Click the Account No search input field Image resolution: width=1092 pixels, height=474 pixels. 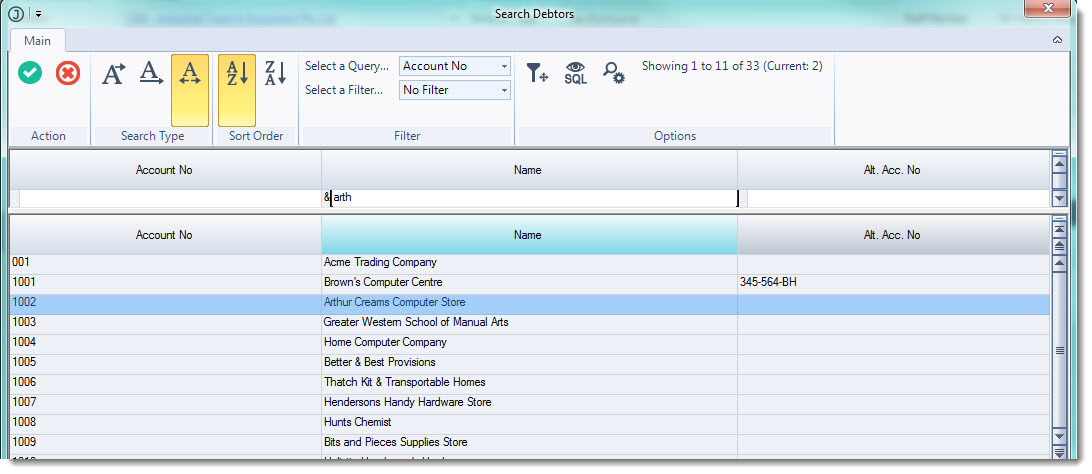click(170, 198)
